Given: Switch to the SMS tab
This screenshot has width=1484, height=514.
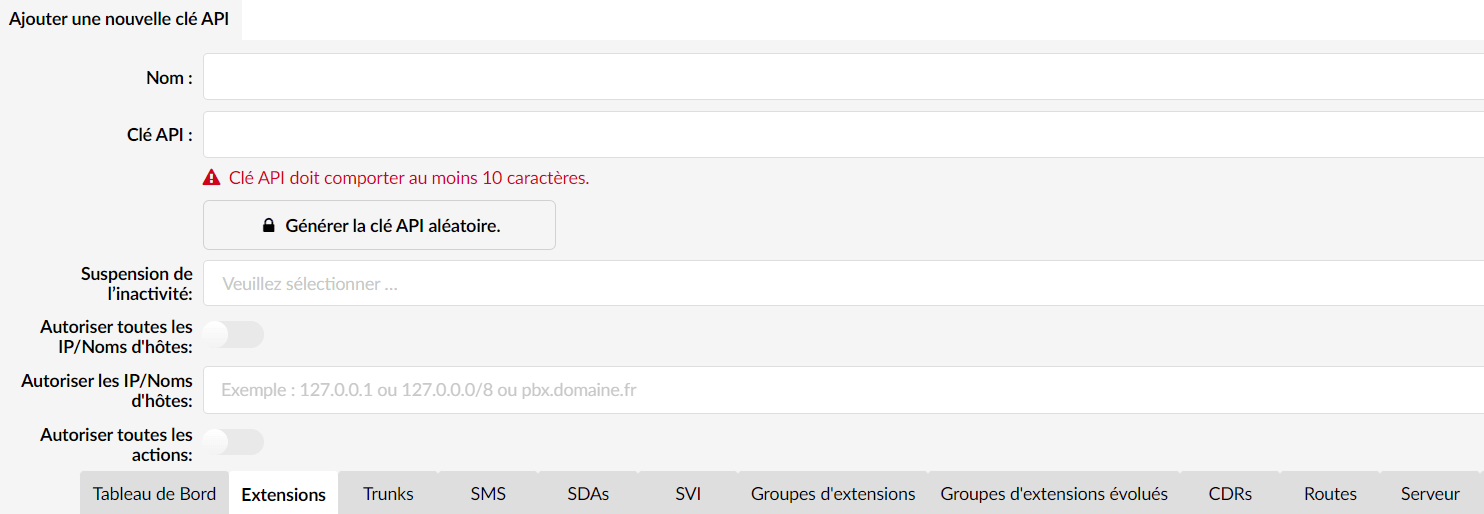Looking at the screenshot, I should click(488, 493).
